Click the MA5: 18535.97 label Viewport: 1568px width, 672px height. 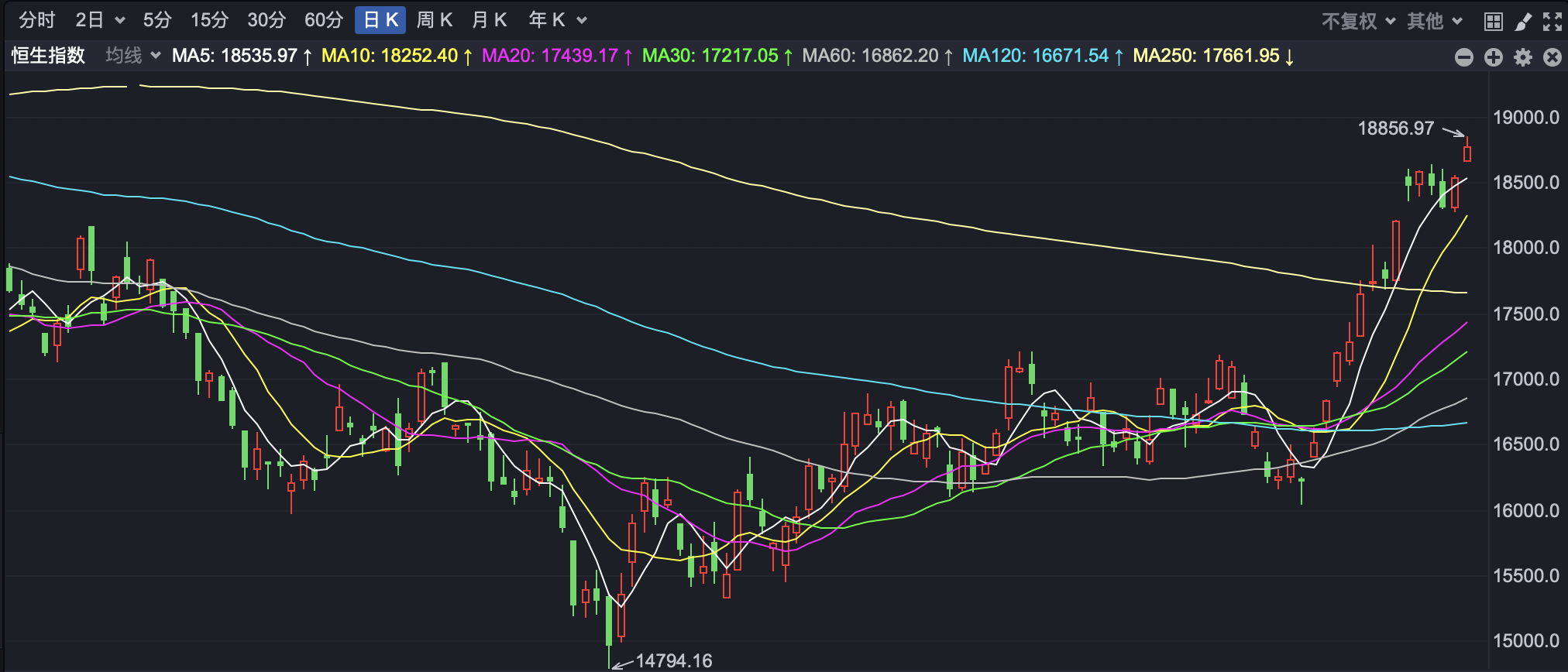click(242, 56)
